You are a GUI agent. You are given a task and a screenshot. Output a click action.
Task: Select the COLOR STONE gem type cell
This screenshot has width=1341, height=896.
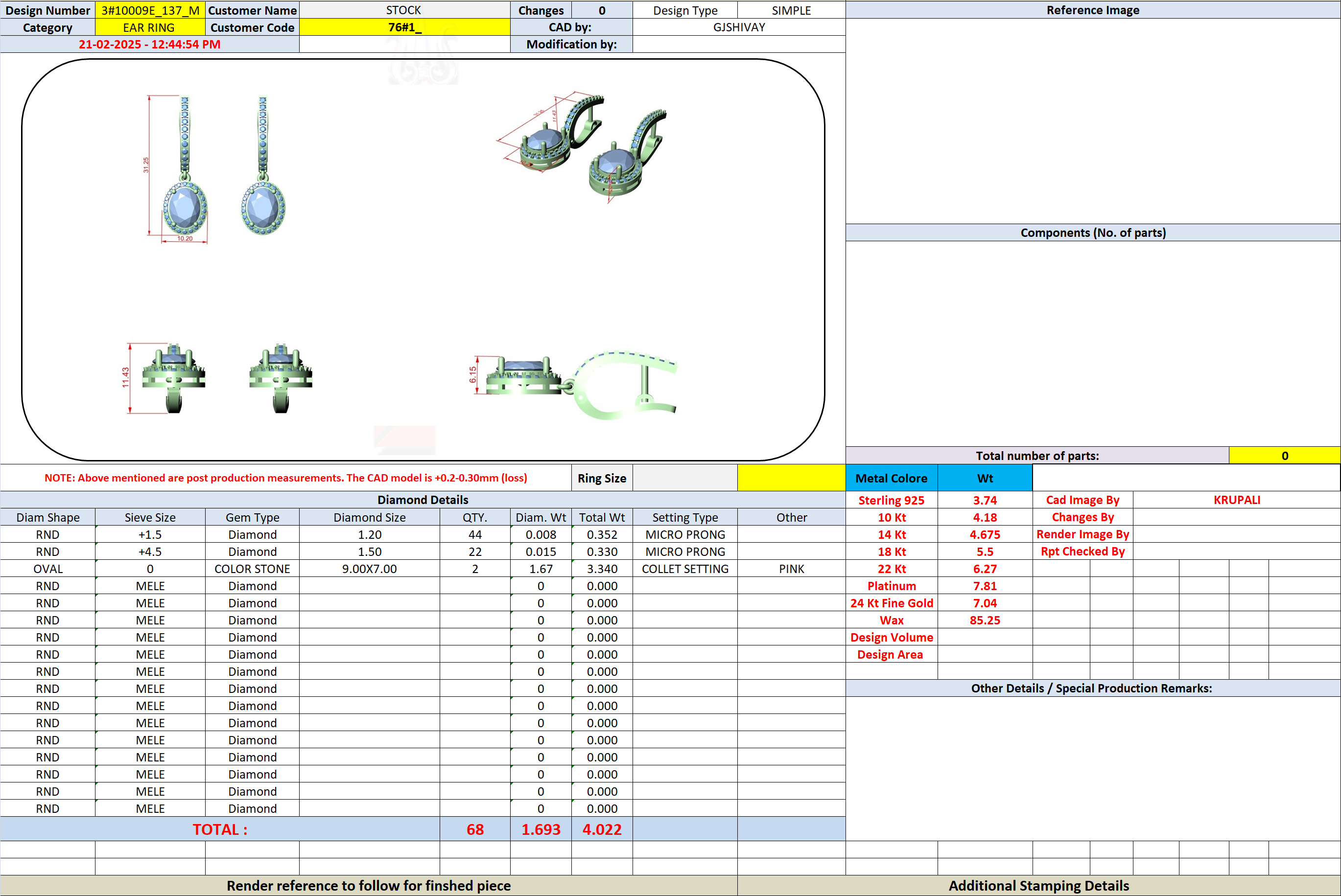[x=252, y=569]
